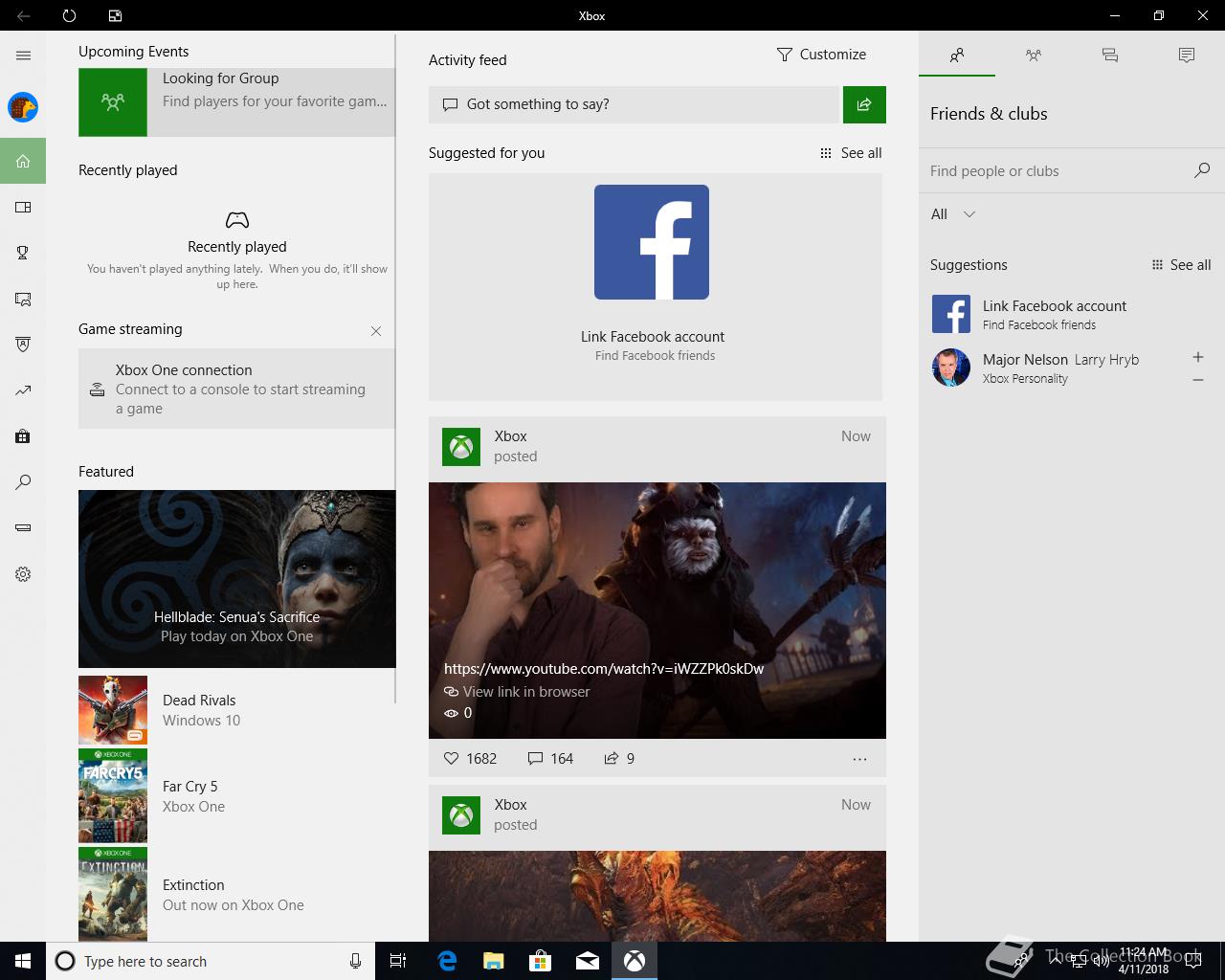Image resolution: width=1225 pixels, height=980 pixels.
Task: Click the refresh button in title bar
Action: point(69,15)
